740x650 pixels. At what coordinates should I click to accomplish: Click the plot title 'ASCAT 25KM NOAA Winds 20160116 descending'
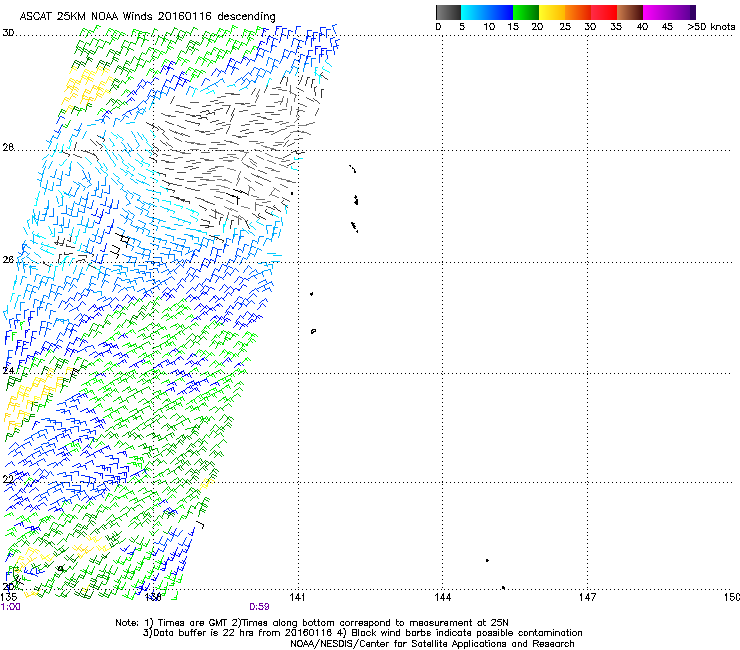pyautogui.click(x=147, y=17)
